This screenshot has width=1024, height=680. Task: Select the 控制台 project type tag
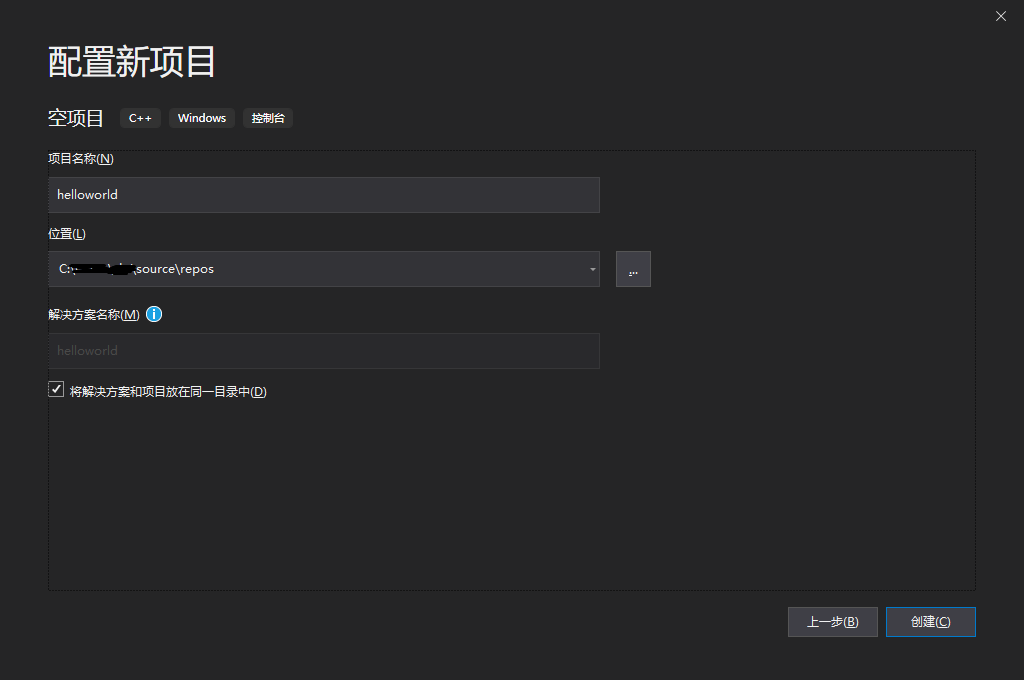(x=268, y=118)
